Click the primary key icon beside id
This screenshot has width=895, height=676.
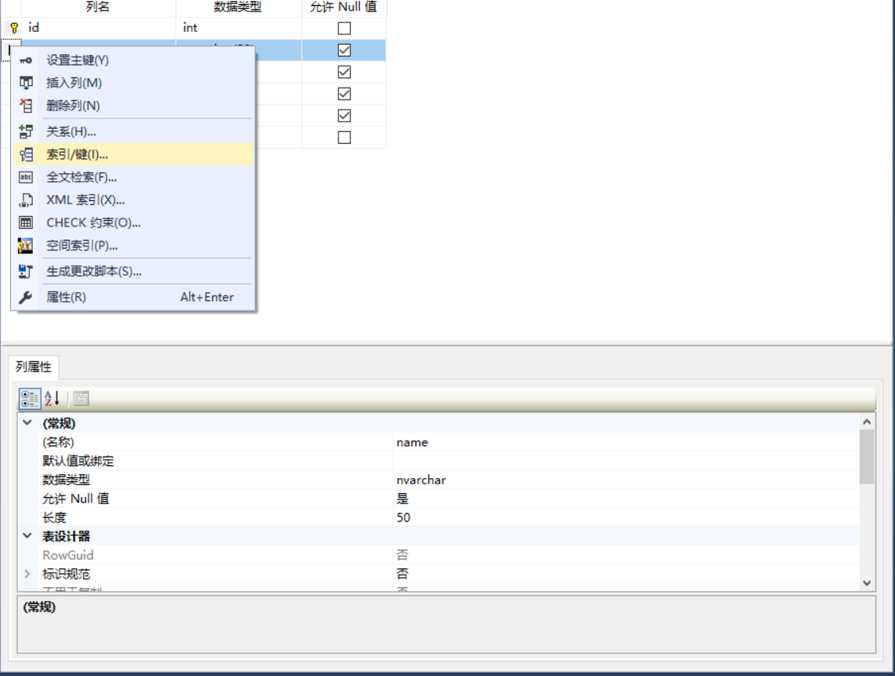click(14, 27)
